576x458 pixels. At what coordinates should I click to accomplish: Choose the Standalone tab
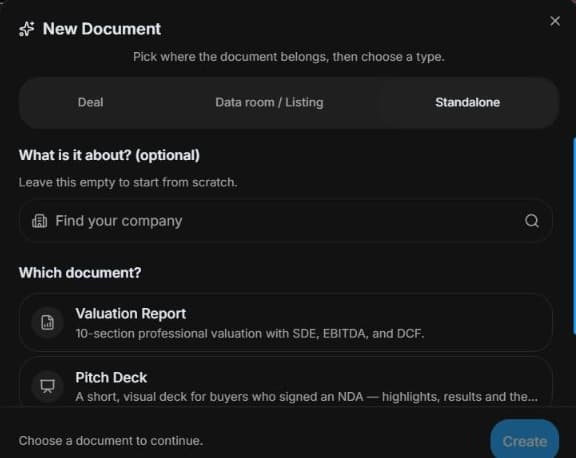pos(467,102)
